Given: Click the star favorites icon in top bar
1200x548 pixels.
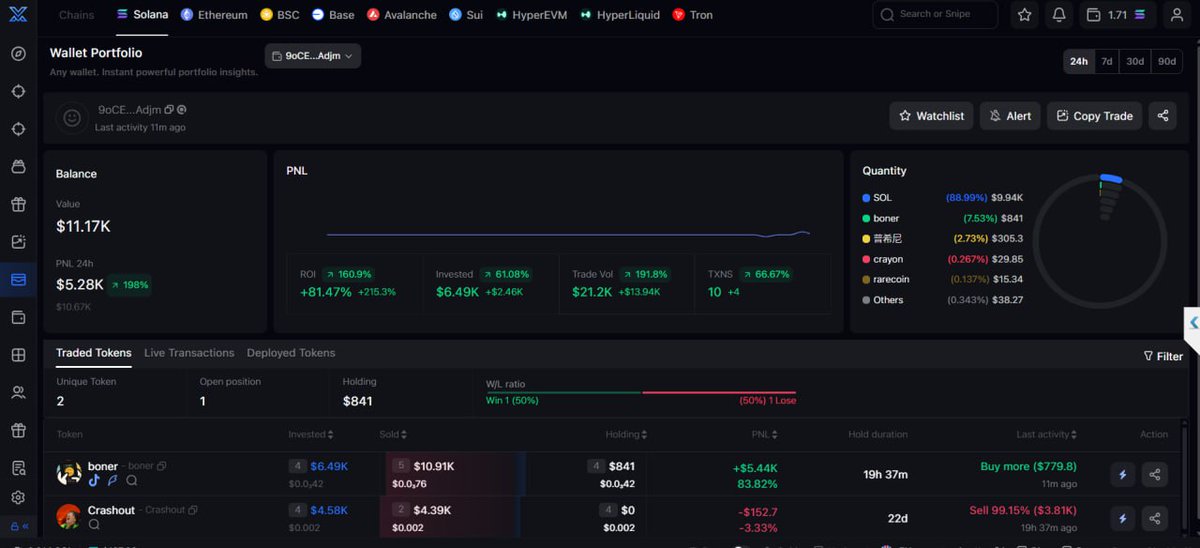Looking at the screenshot, I should [1024, 15].
